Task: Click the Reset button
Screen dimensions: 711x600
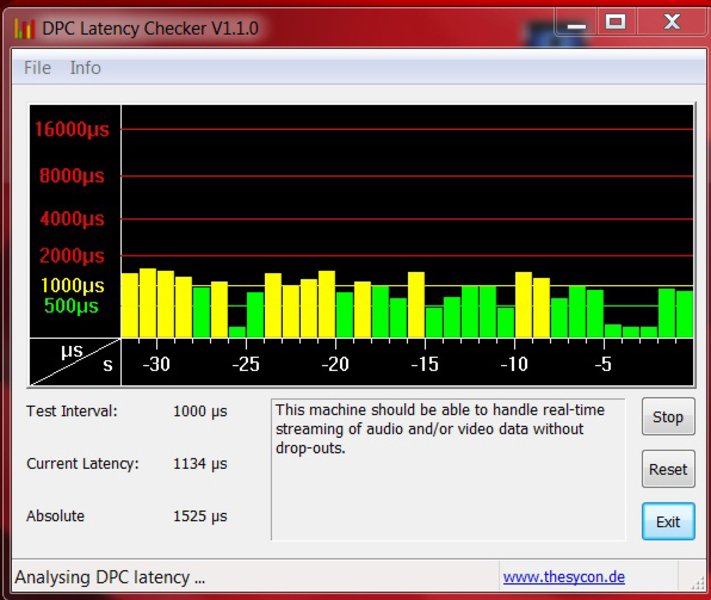Action: tap(668, 469)
